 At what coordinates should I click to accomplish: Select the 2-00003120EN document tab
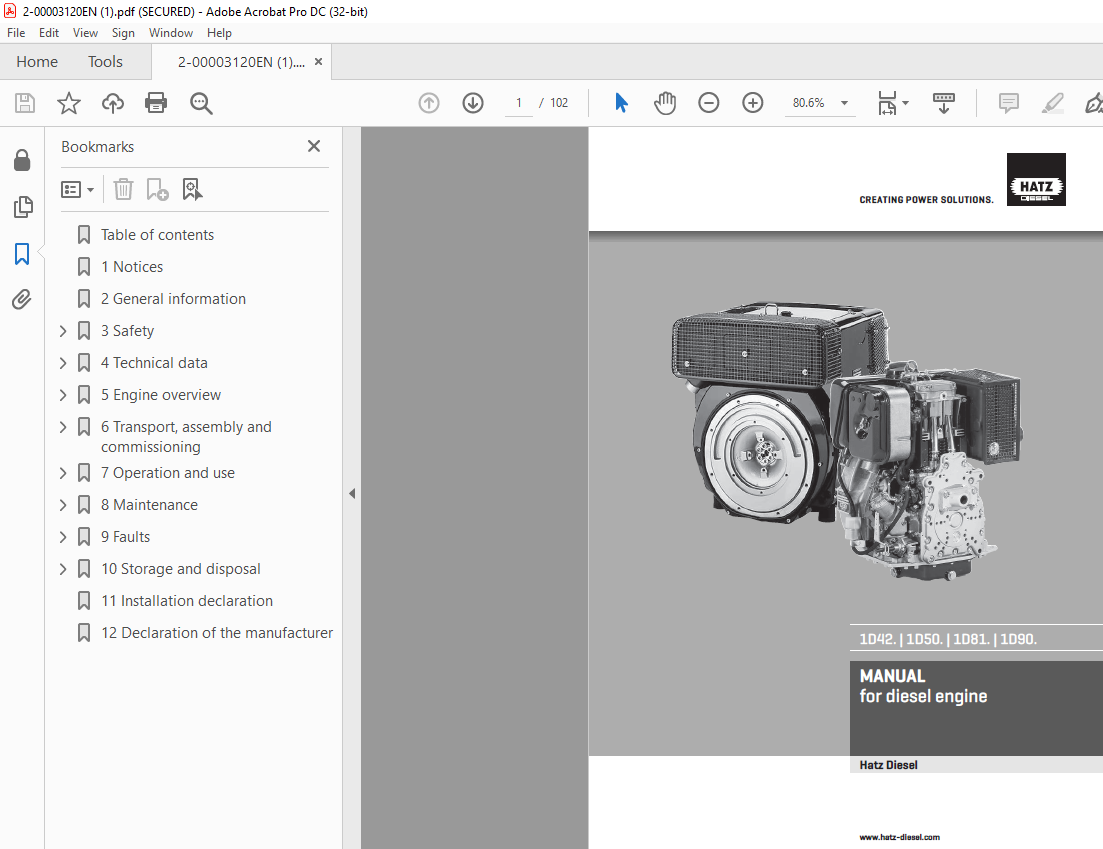pos(241,62)
